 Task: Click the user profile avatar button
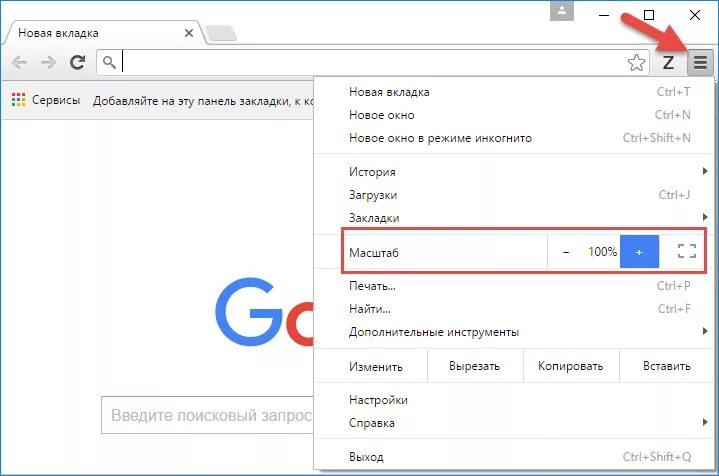[x=562, y=11]
